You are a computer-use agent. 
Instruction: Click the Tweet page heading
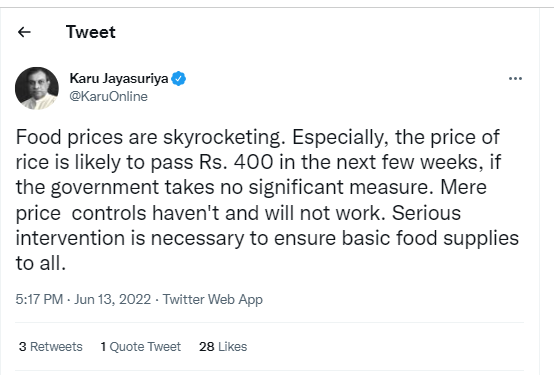pyautogui.click(x=91, y=32)
